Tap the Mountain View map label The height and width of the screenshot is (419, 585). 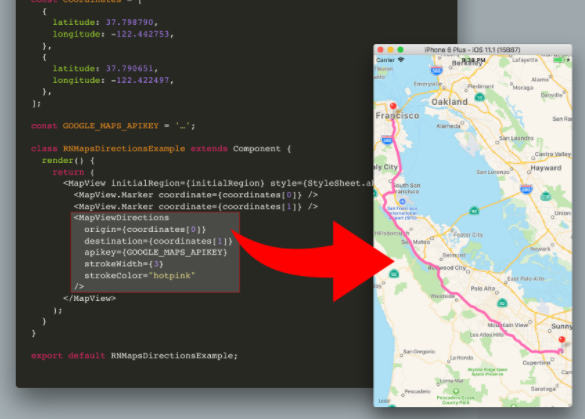coord(508,325)
